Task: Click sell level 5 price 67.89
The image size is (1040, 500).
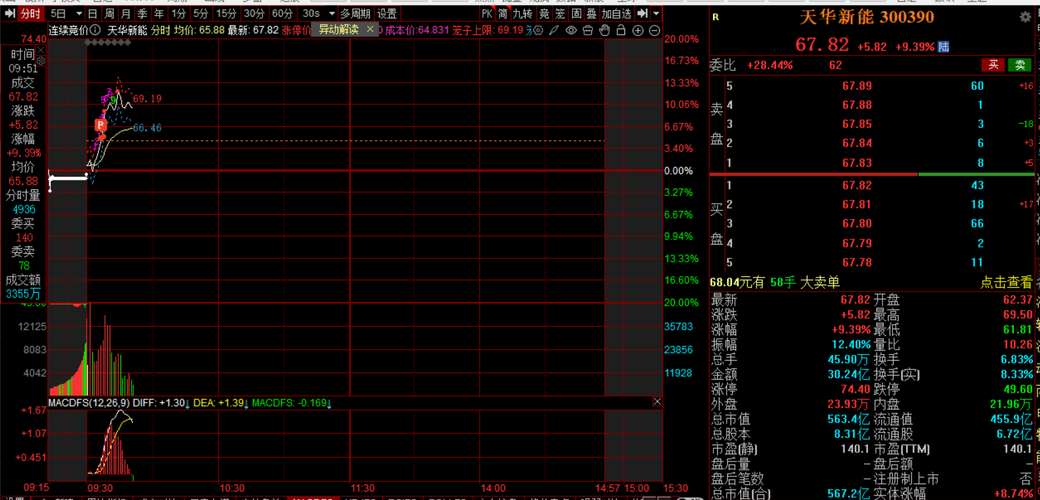Action: pyautogui.click(x=856, y=86)
